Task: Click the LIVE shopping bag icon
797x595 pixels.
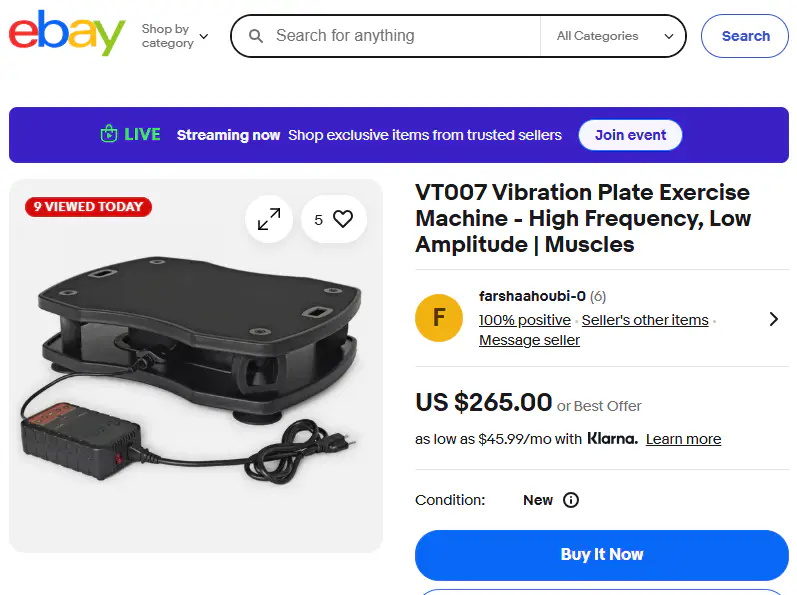Action: [x=109, y=134]
